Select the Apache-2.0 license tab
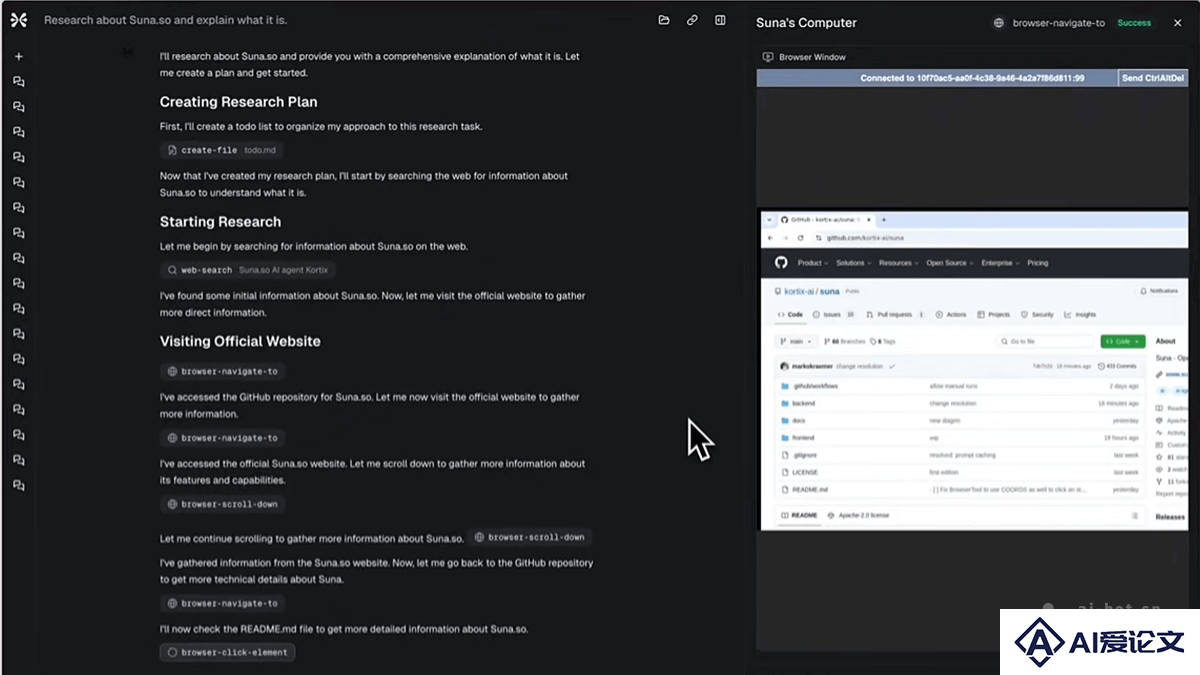The width and height of the screenshot is (1200, 675). pos(860,516)
